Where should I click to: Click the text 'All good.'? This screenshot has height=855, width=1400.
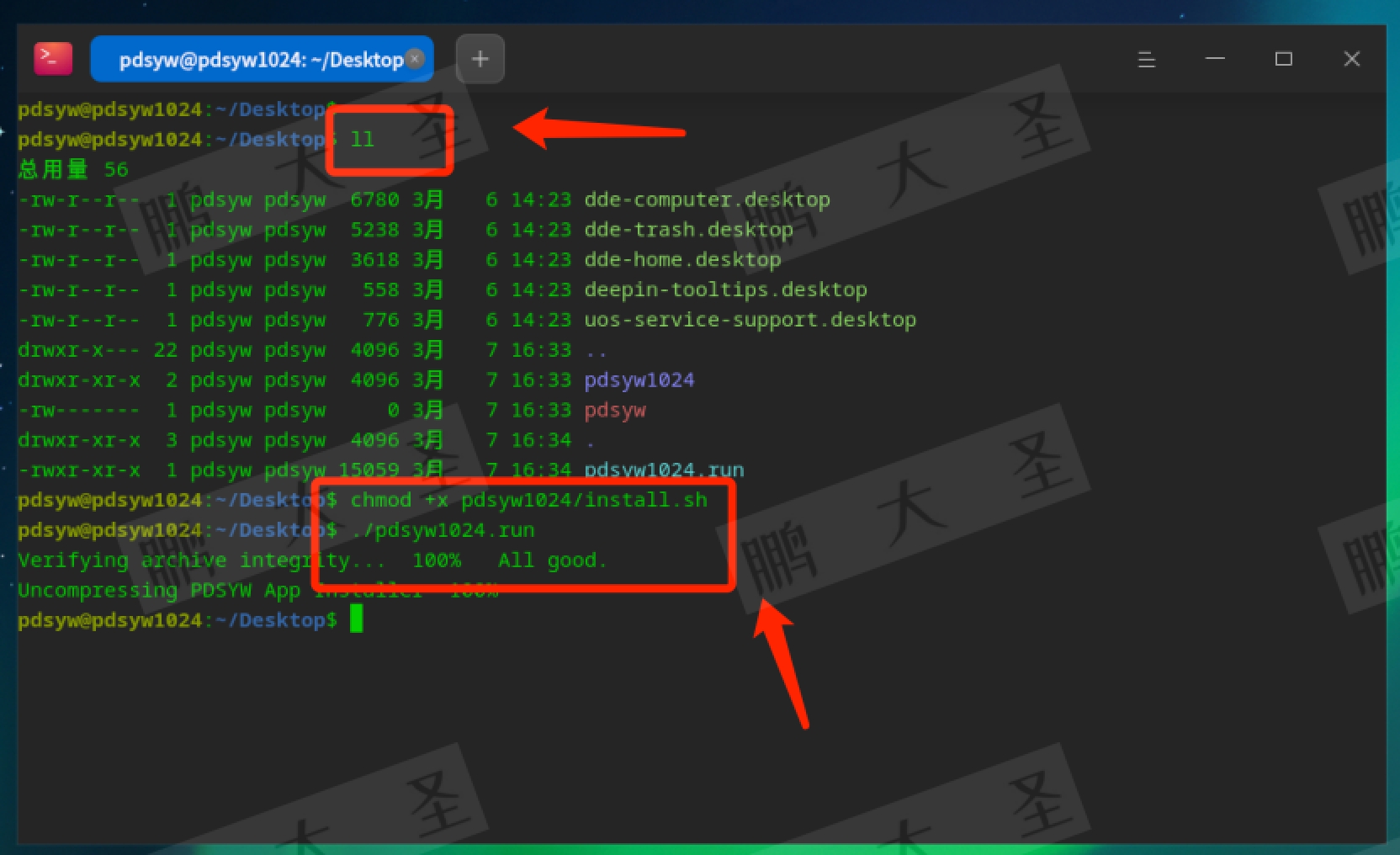point(552,560)
